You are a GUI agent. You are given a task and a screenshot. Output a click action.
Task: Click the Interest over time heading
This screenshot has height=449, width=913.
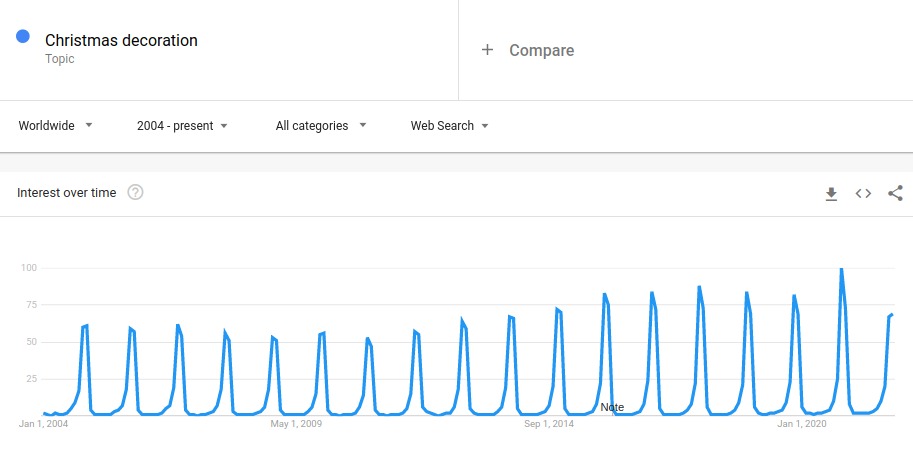pos(66,193)
